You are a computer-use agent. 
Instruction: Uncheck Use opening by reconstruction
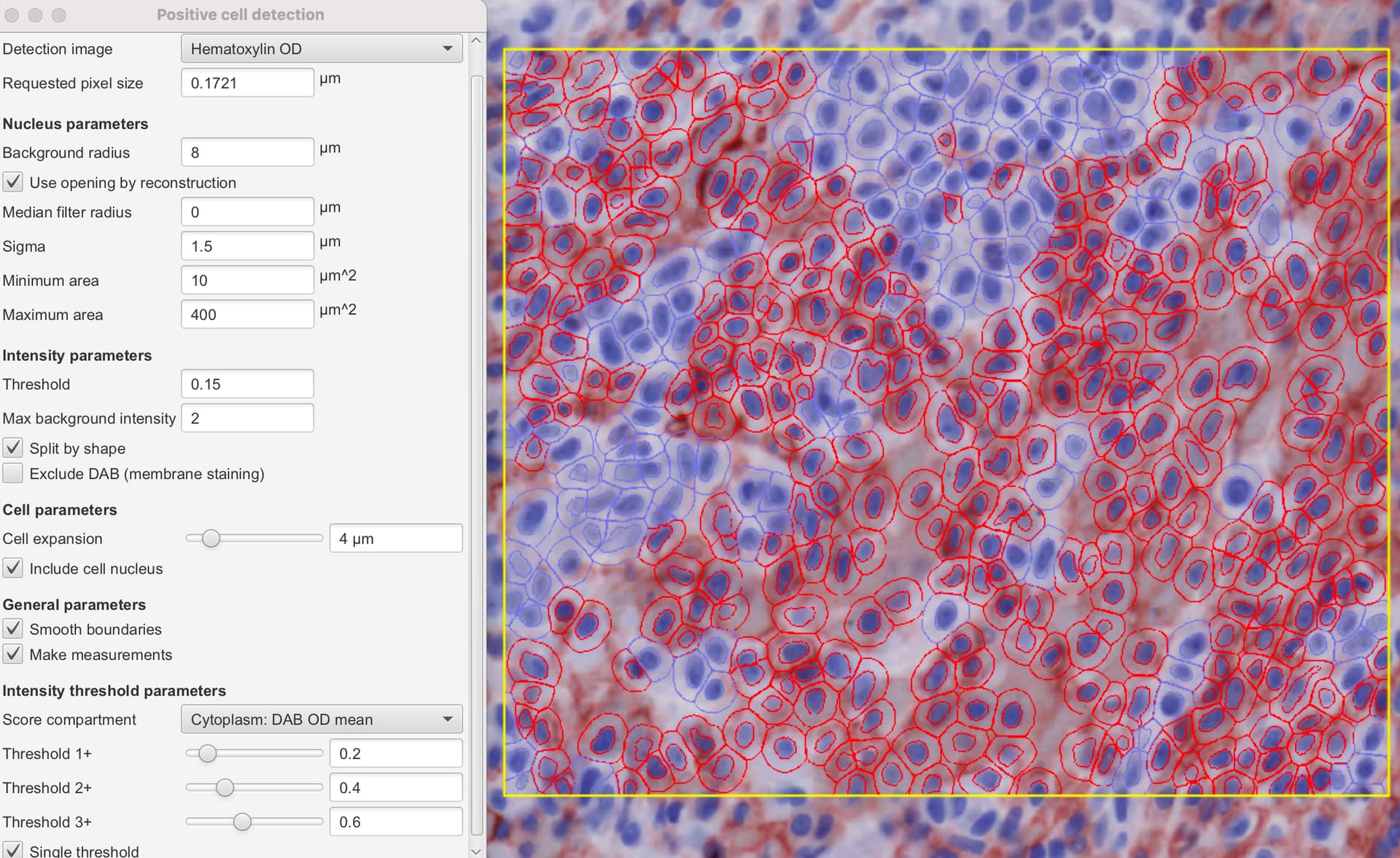click(12, 182)
